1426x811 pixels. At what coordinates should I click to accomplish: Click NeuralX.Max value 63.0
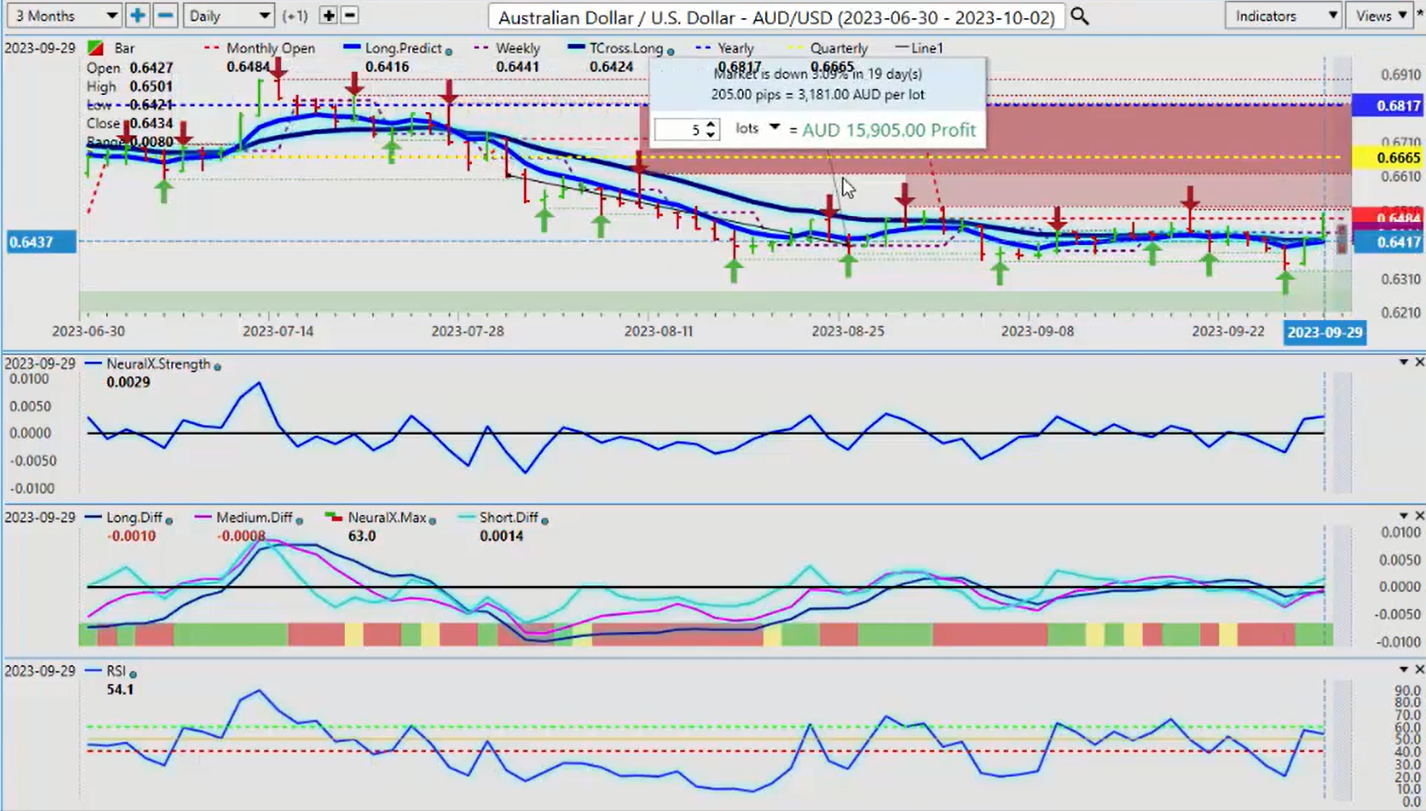click(361, 536)
